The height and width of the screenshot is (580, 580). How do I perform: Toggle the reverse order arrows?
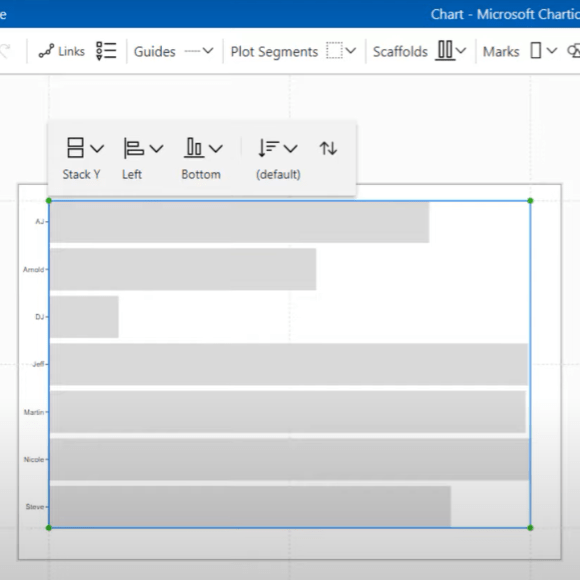click(328, 148)
